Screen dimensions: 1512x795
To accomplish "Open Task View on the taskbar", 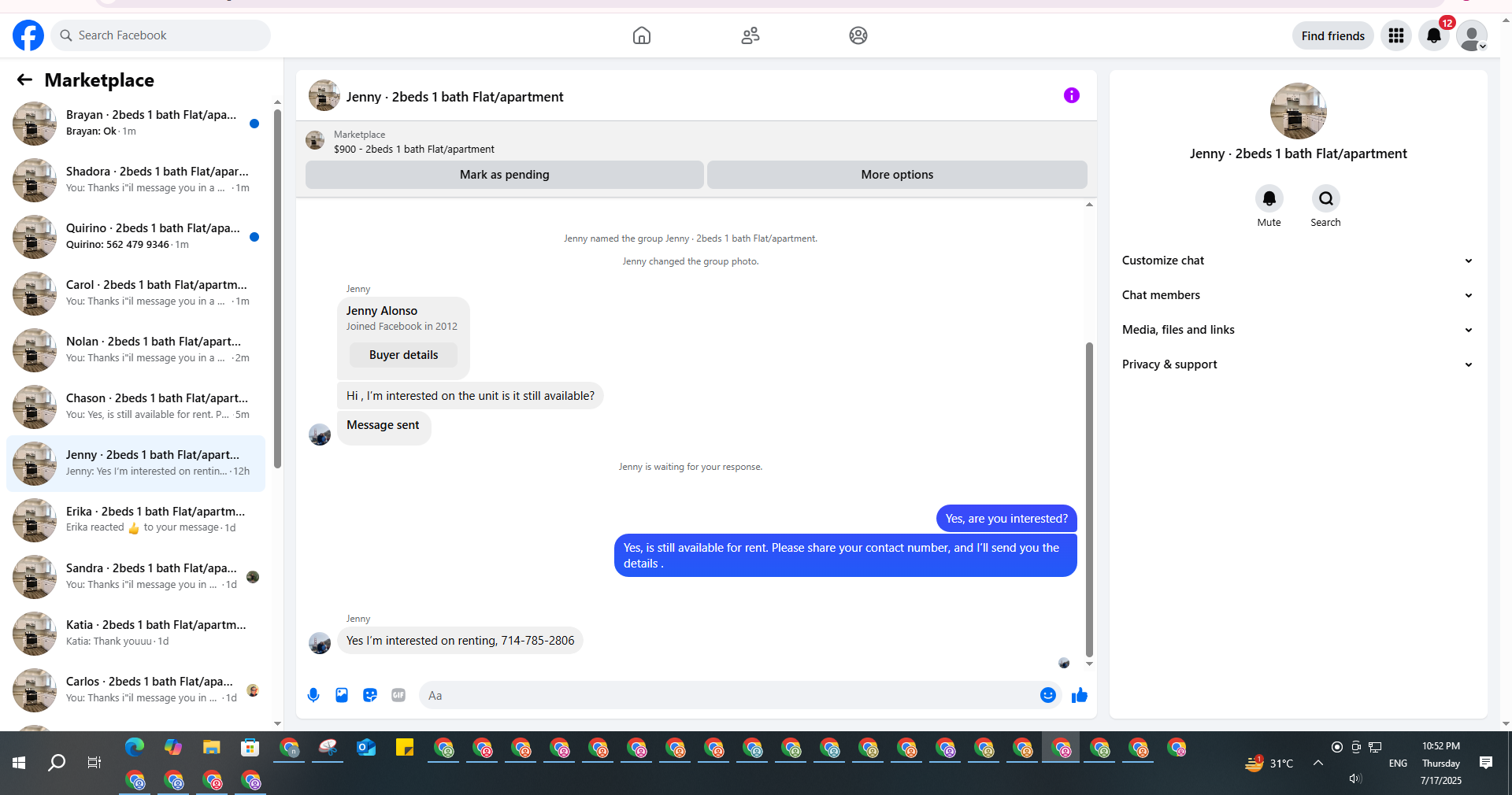I will (94, 763).
